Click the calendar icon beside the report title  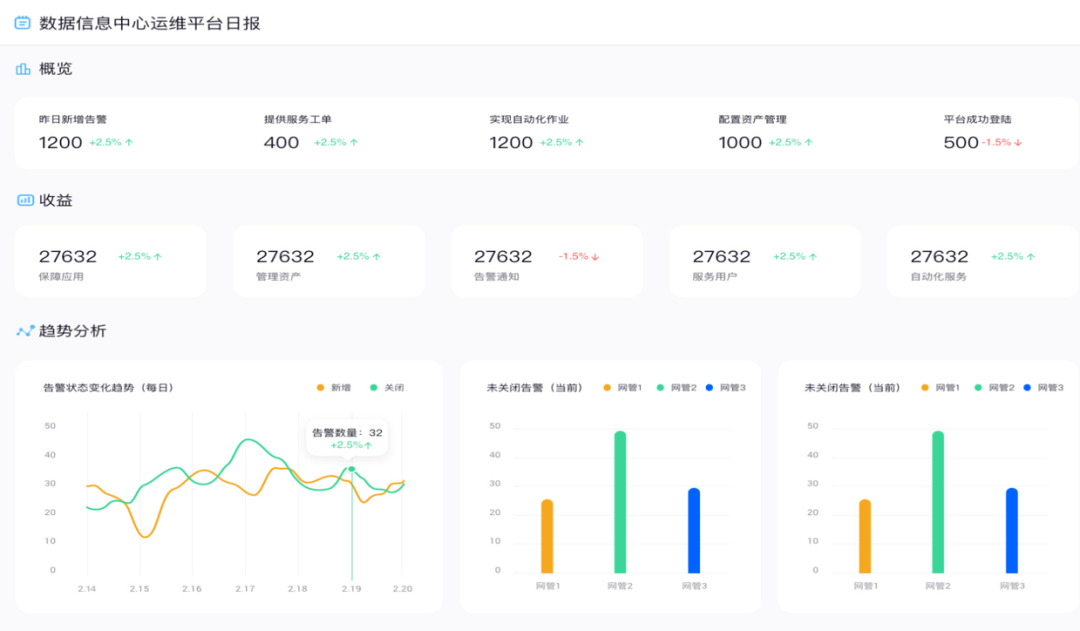22,22
